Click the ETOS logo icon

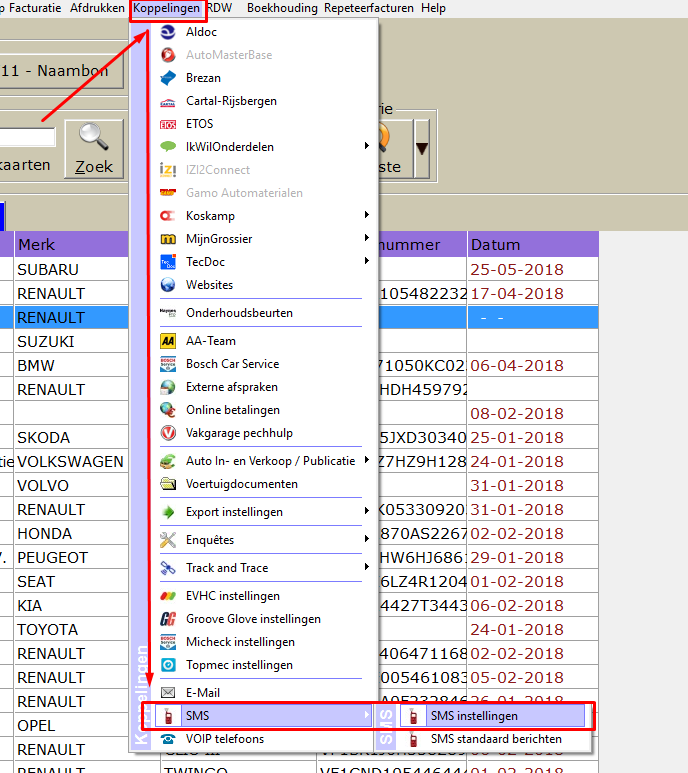point(168,124)
